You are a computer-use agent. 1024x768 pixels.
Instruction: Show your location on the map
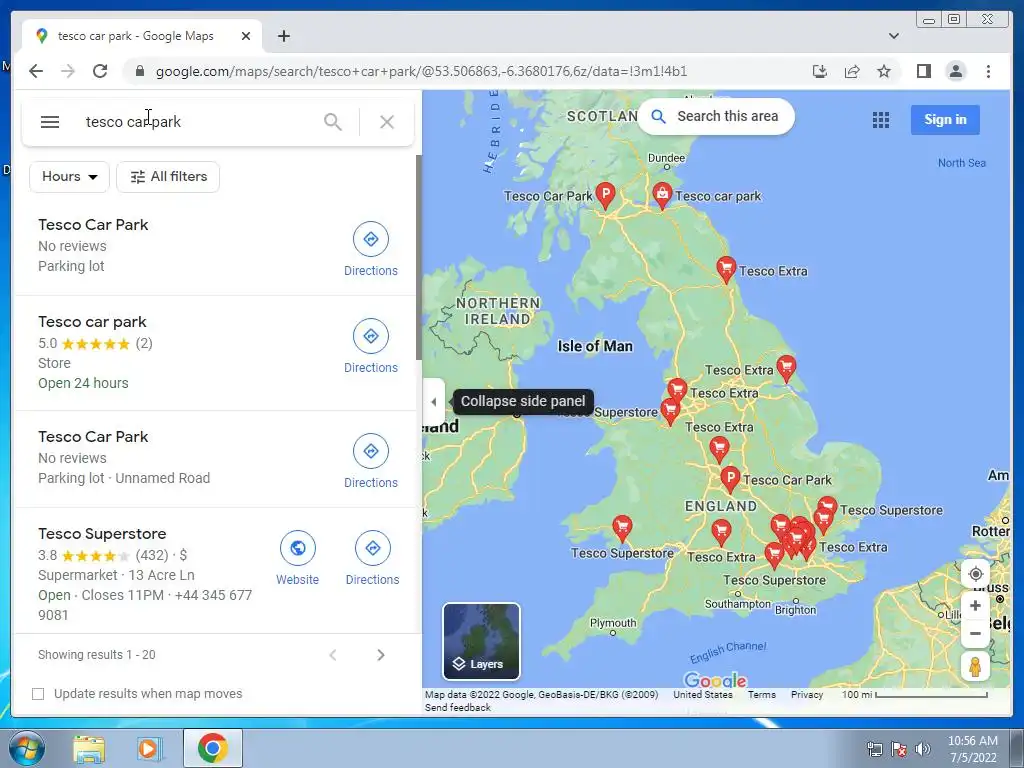click(x=975, y=574)
